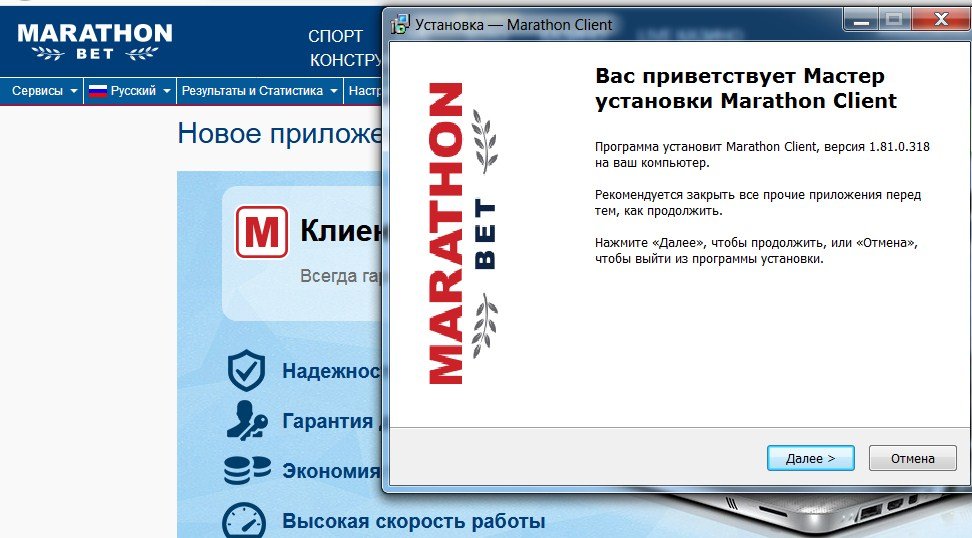The image size is (972, 538).
Task: Click the Russian flag icon
Action: pos(98,91)
